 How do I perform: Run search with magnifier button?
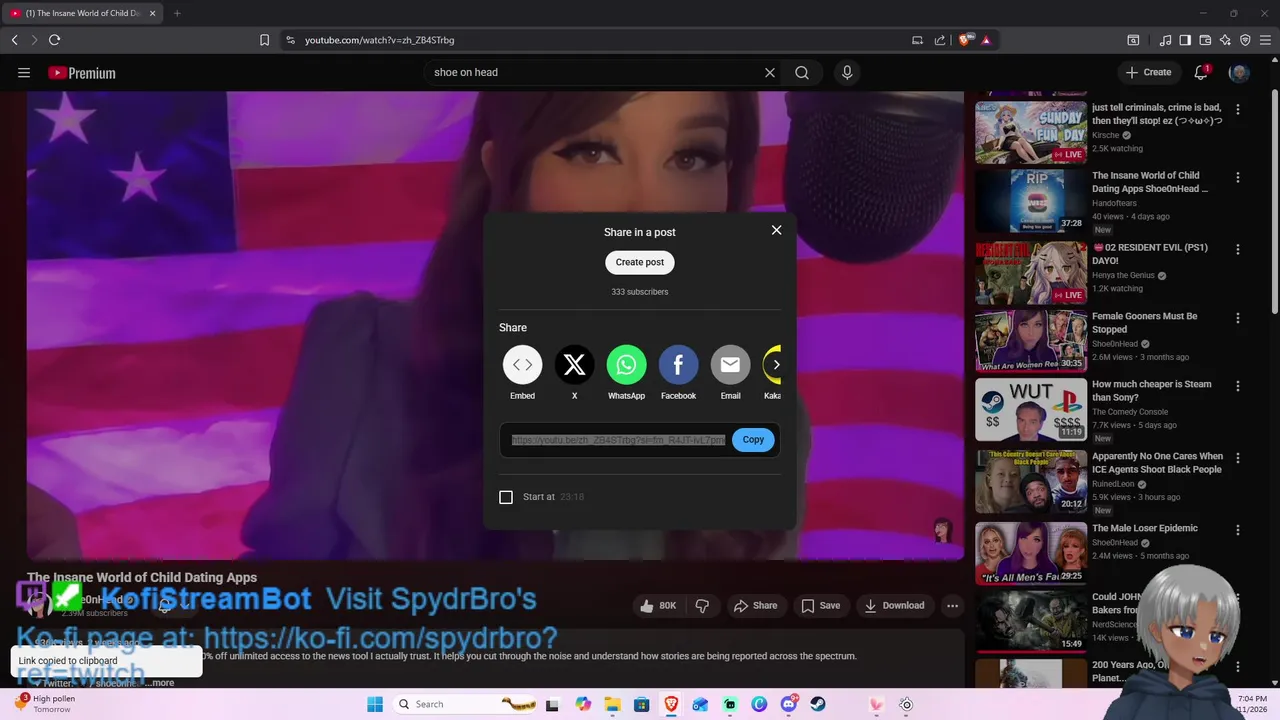pyautogui.click(x=802, y=72)
